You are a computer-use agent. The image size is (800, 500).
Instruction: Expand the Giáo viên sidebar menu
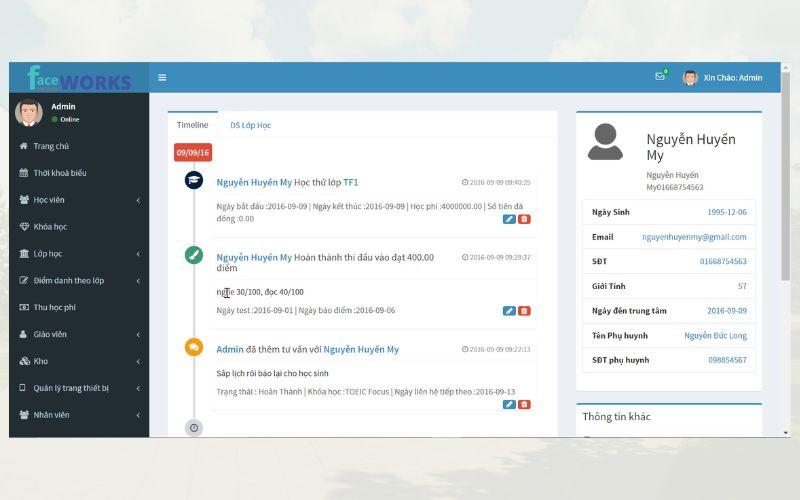(78, 334)
